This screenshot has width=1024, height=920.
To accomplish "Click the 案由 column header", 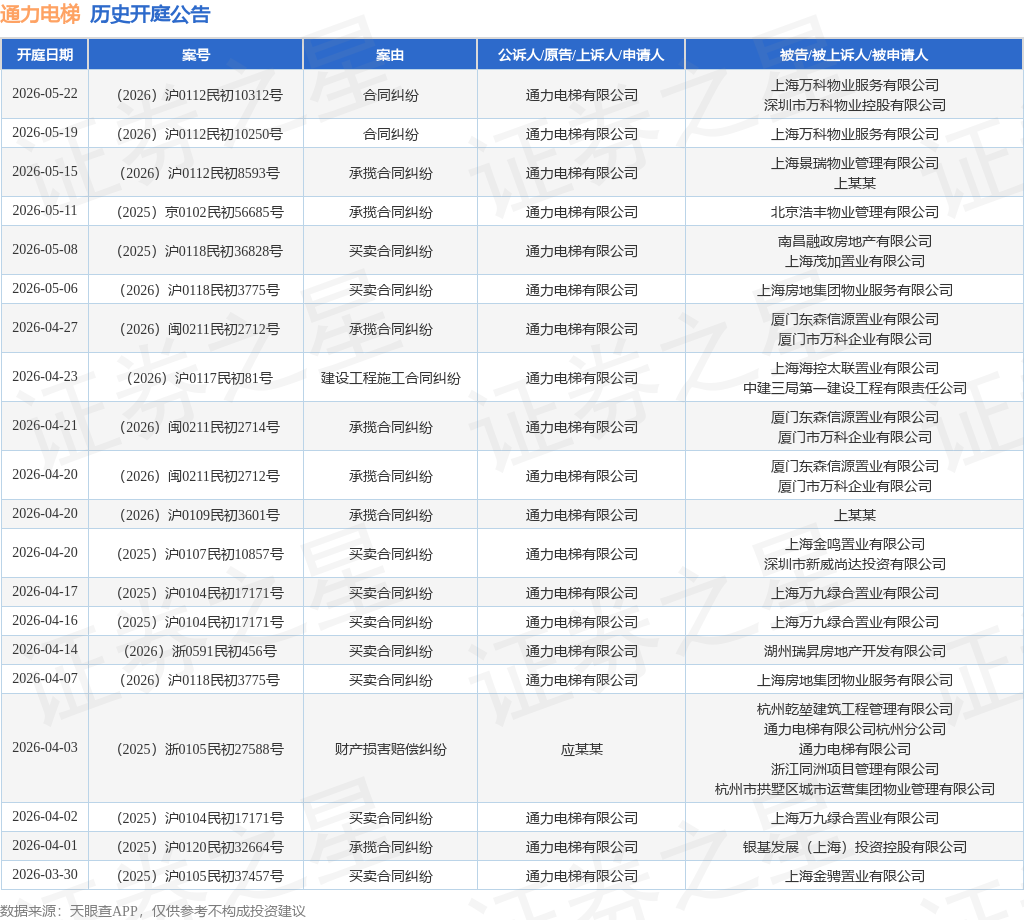I will coord(390,55).
